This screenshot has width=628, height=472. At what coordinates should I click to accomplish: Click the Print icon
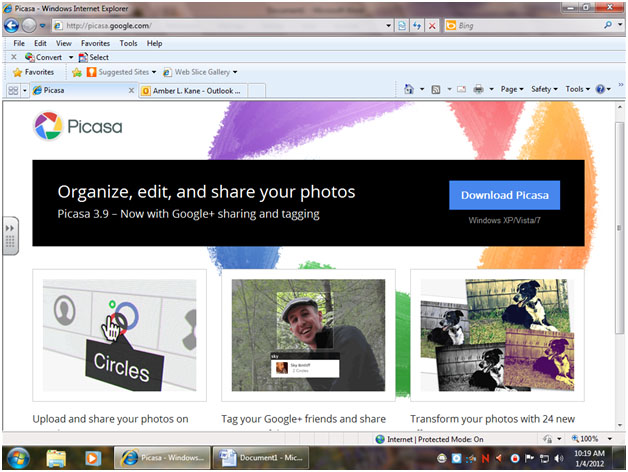[x=478, y=89]
